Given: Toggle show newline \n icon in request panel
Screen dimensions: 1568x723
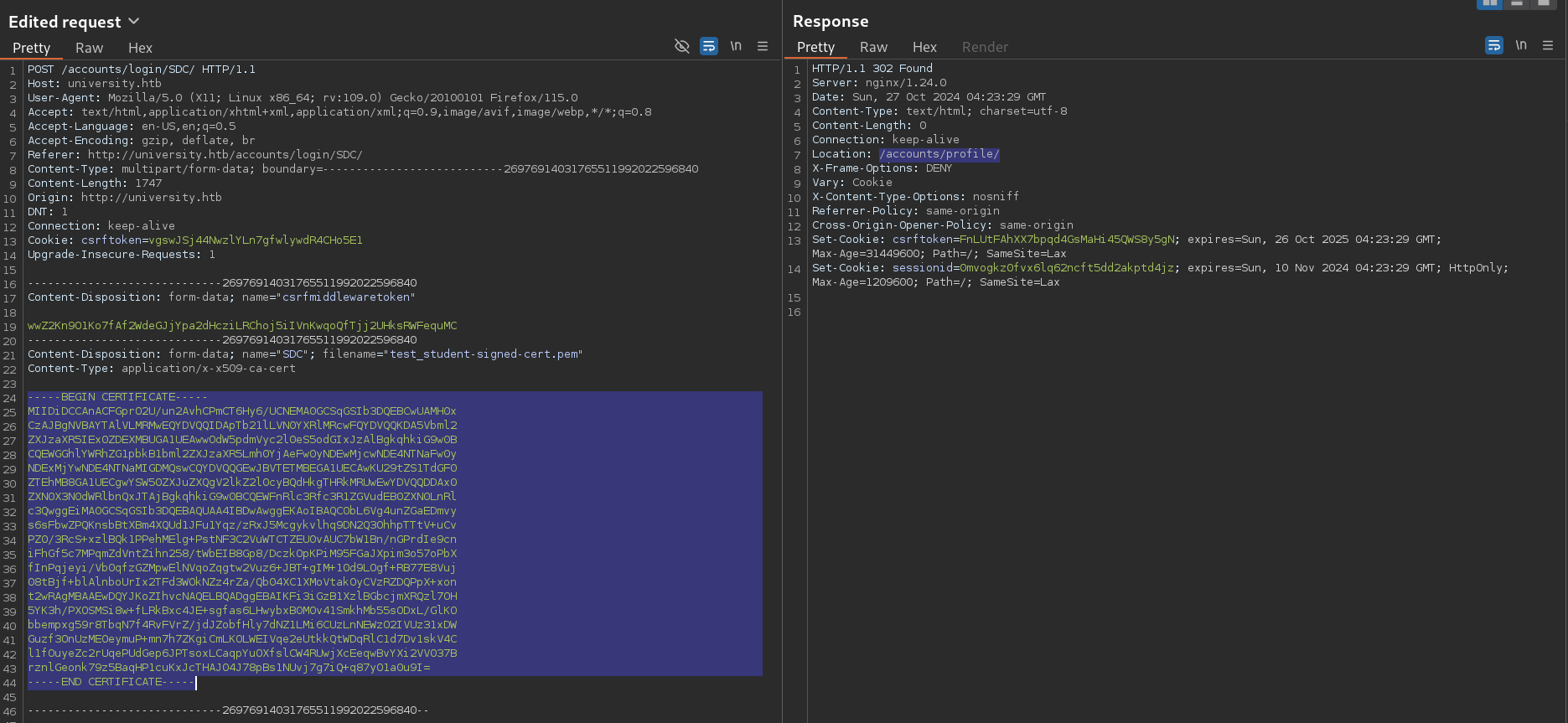Looking at the screenshot, I should [736, 46].
